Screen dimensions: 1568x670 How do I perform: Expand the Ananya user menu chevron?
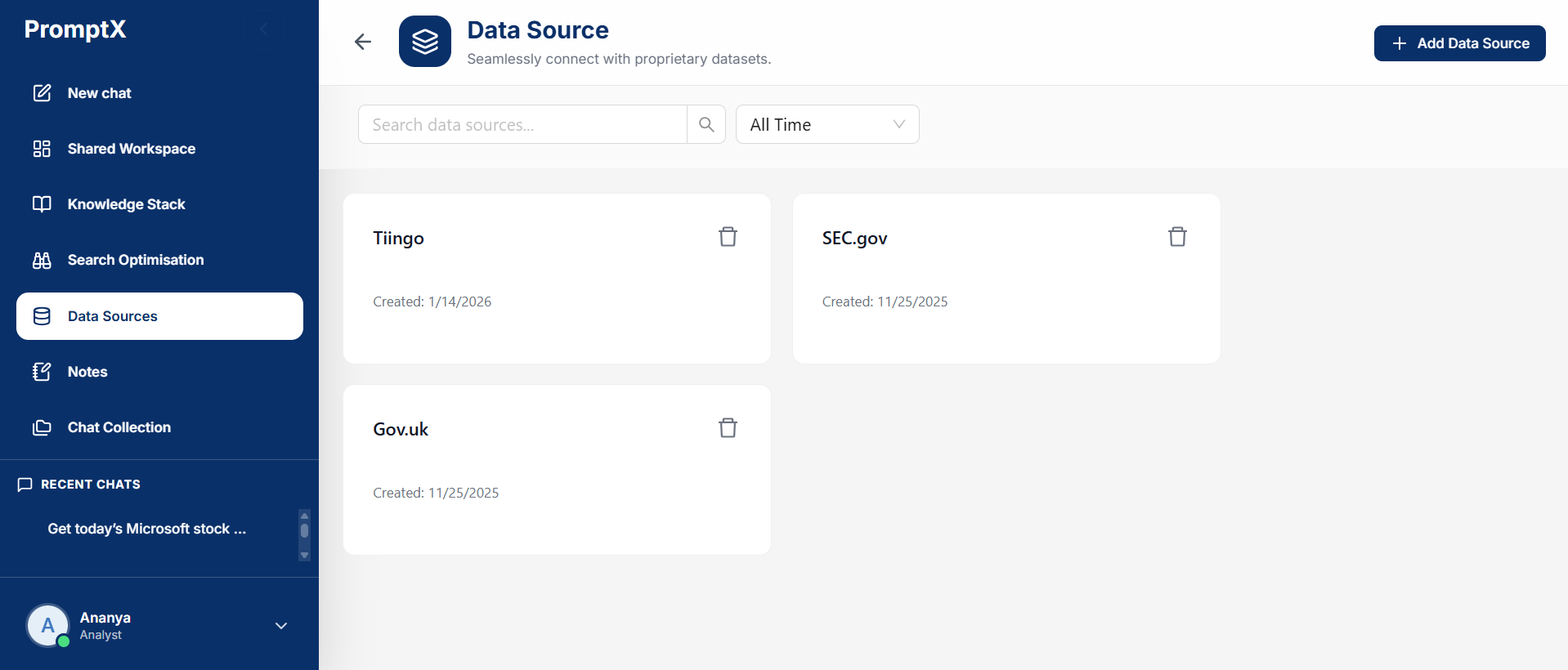281,626
